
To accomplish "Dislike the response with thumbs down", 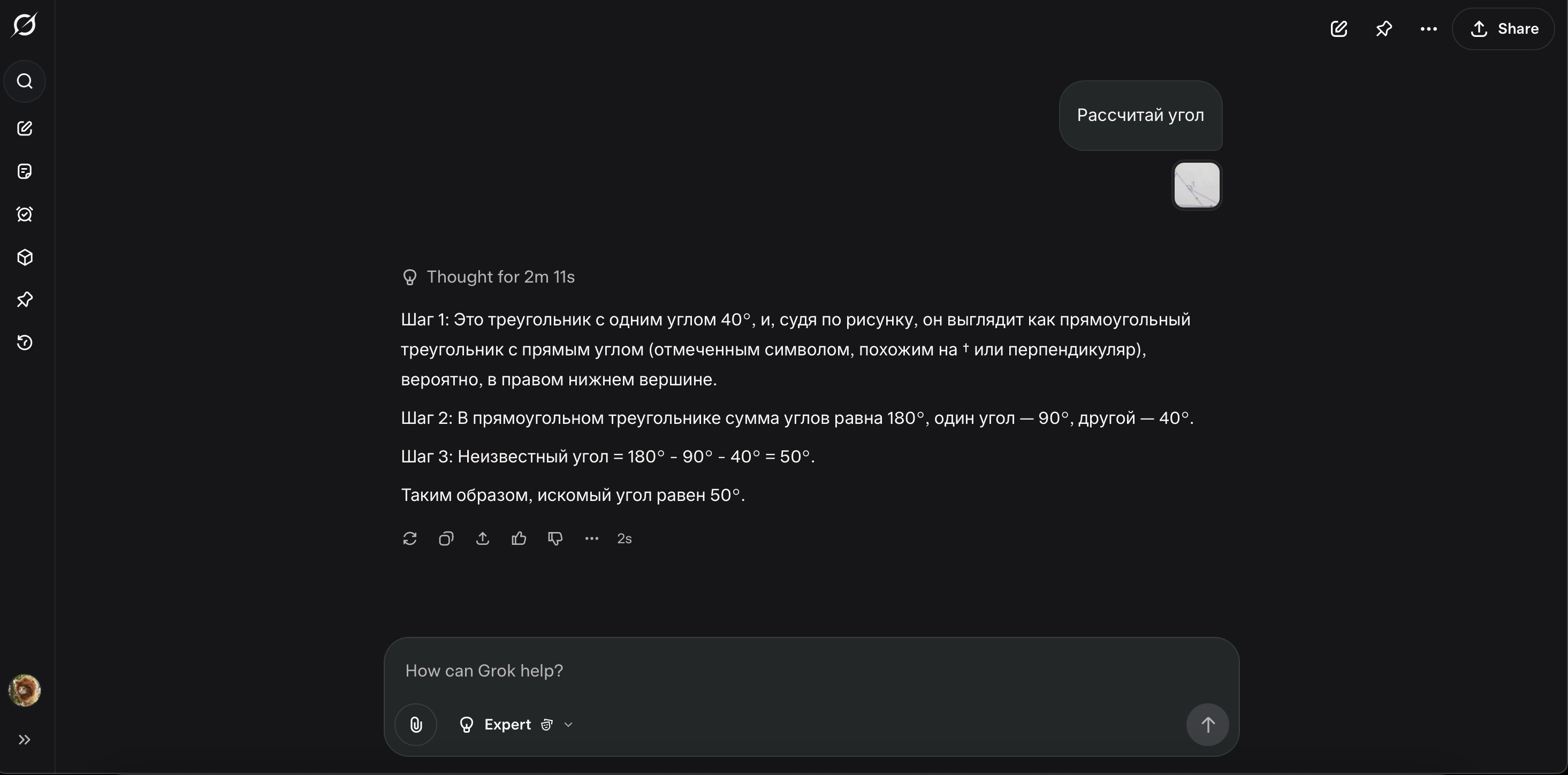I will [555, 539].
